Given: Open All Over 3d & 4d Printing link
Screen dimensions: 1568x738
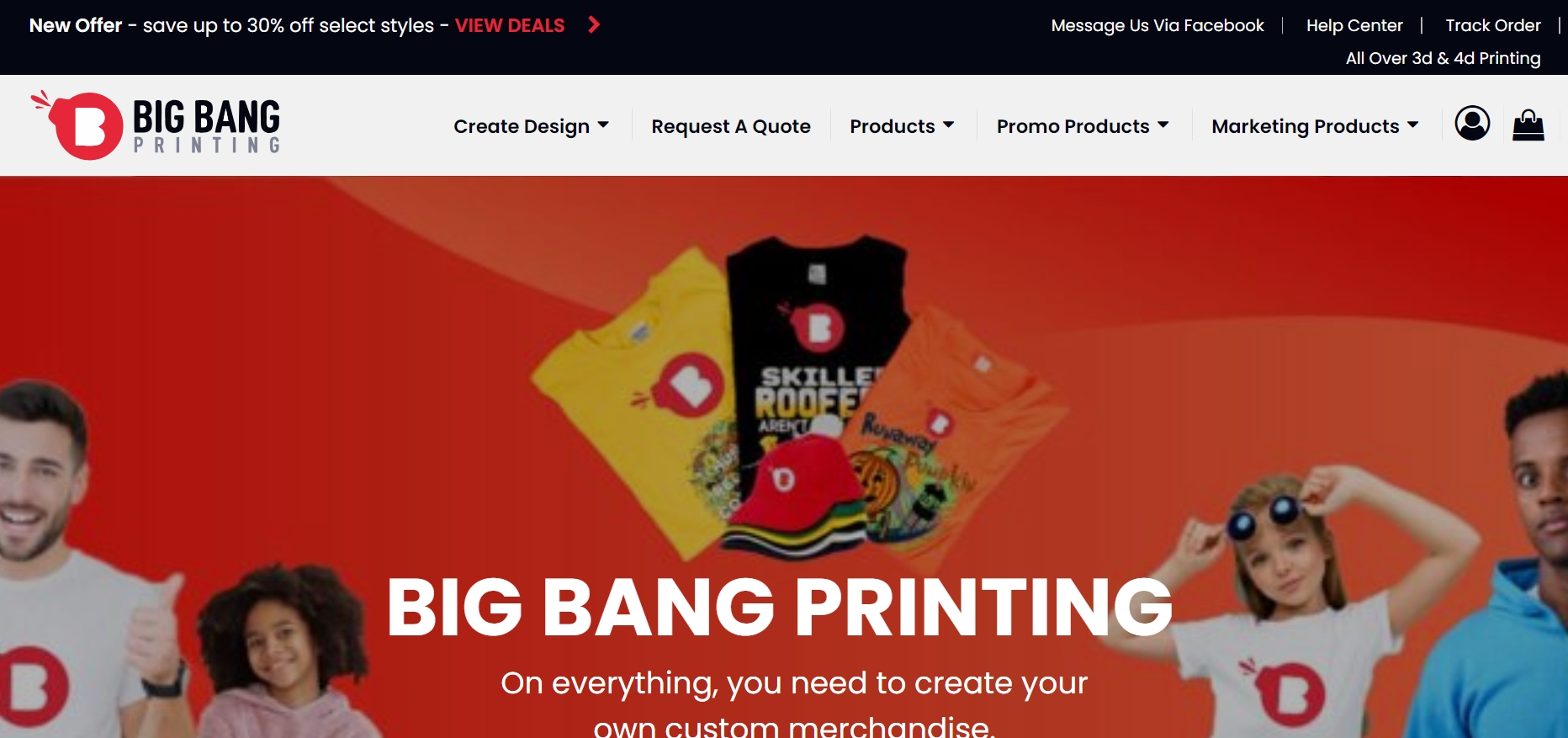Looking at the screenshot, I should [x=1444, y=58].
